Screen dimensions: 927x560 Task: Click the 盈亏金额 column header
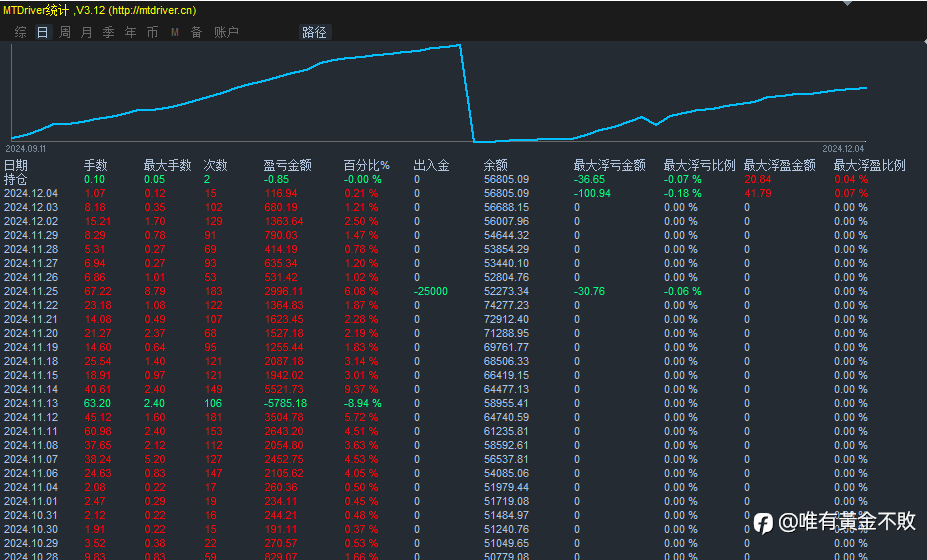[x=288, y=165]
